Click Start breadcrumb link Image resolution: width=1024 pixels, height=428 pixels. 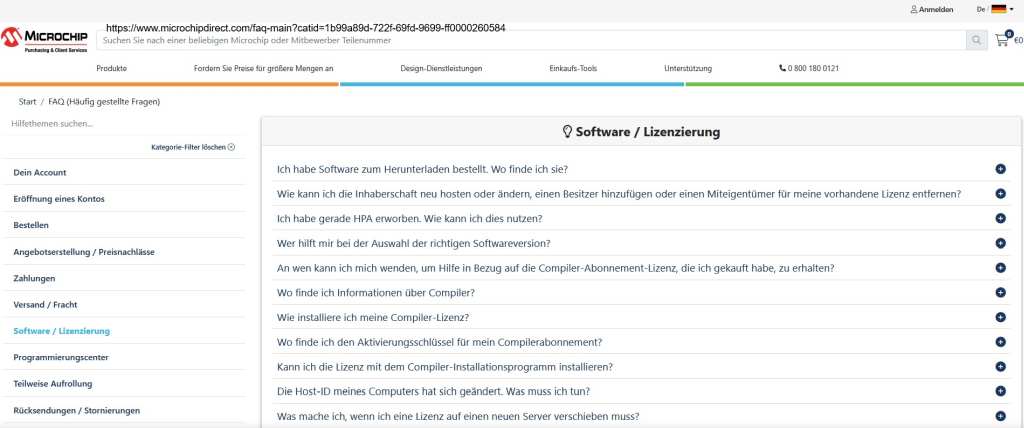click(27, 102)
